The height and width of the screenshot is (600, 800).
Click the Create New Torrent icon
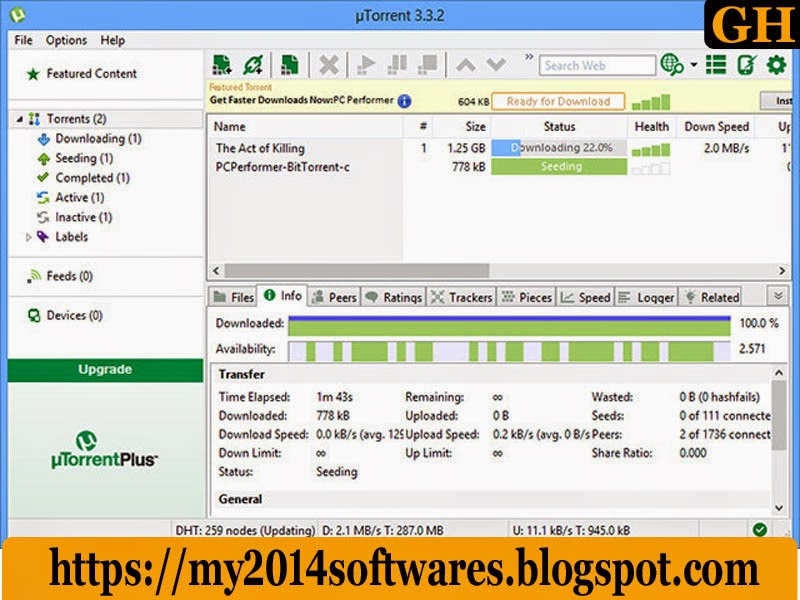[x=290, y=65]
